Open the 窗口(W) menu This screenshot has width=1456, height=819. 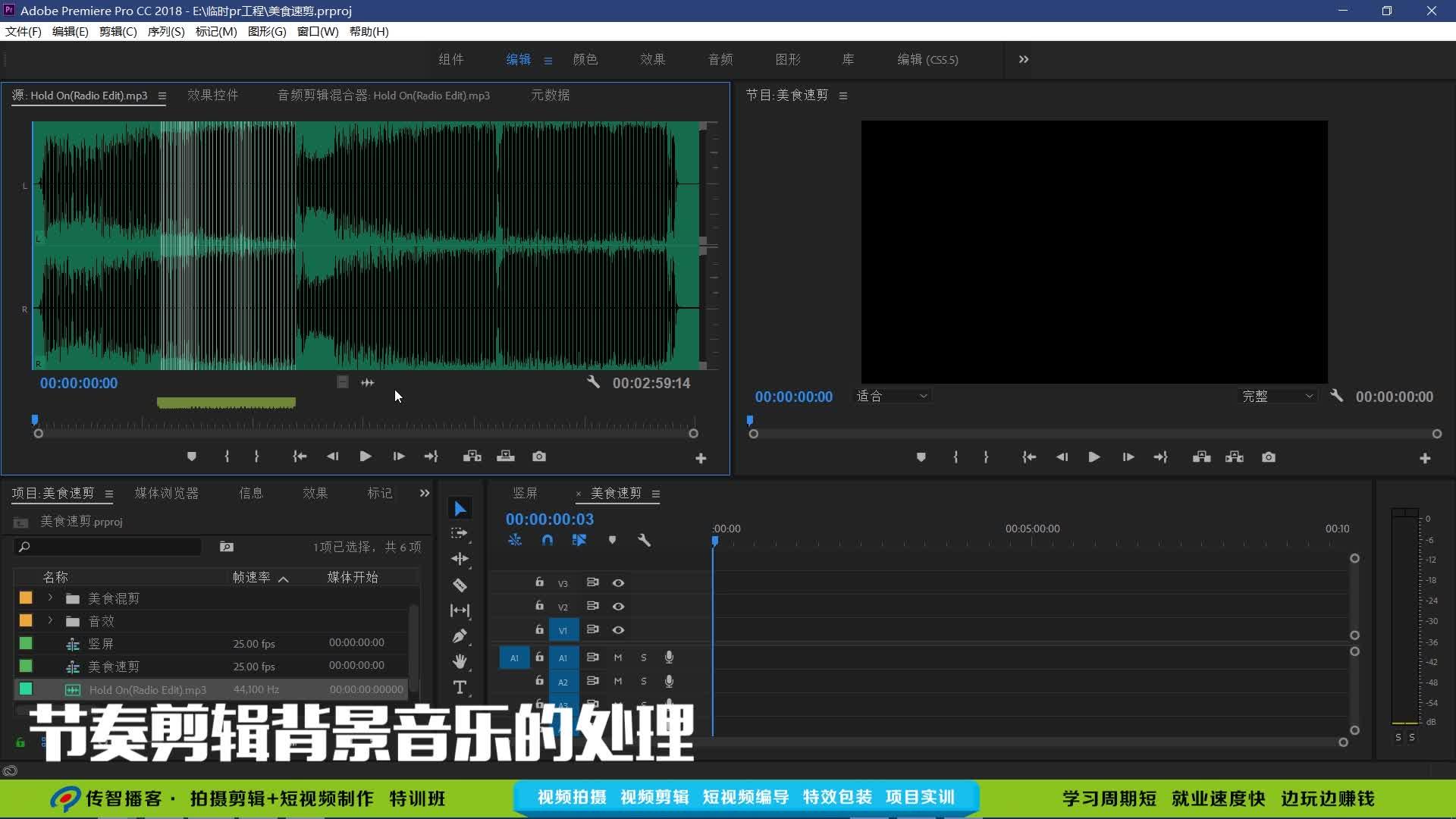318,31
